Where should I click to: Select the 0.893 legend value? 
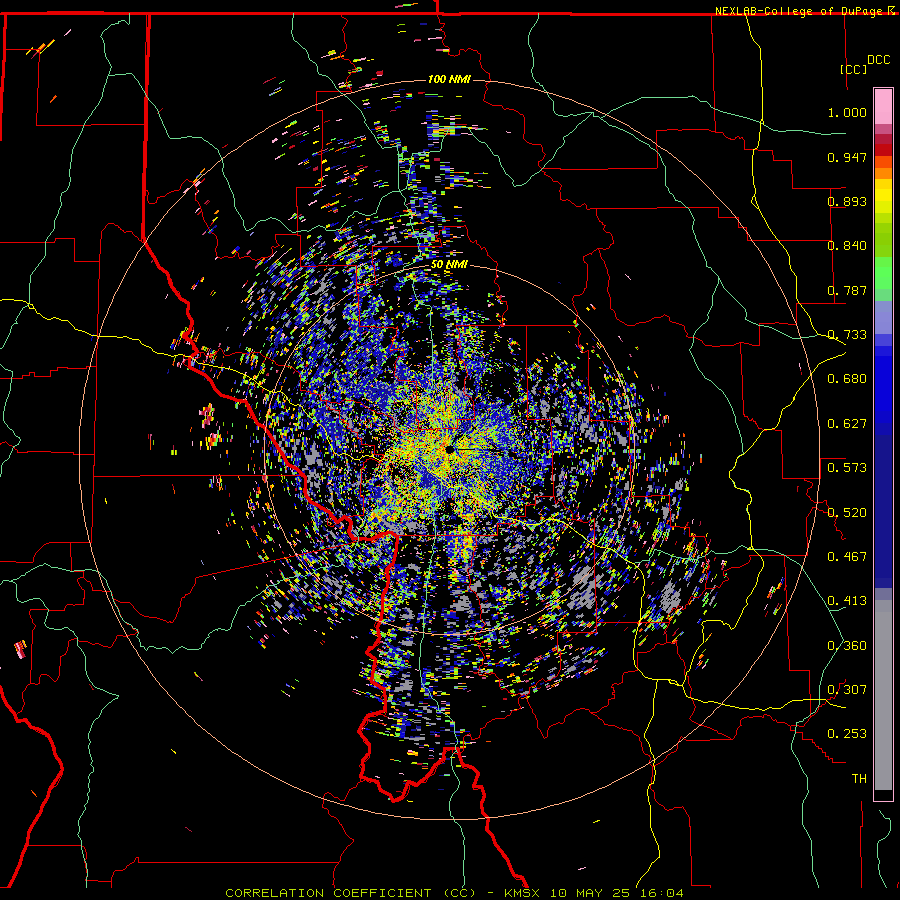click(x=847, y=201)
